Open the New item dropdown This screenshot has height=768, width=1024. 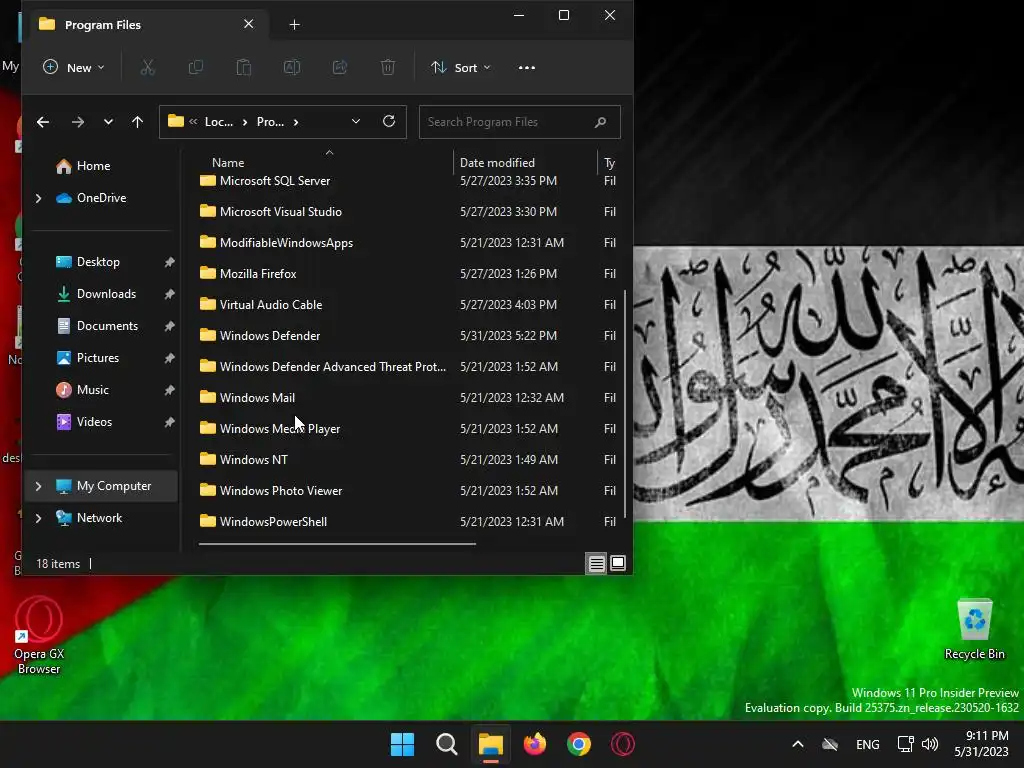[73, 67]
